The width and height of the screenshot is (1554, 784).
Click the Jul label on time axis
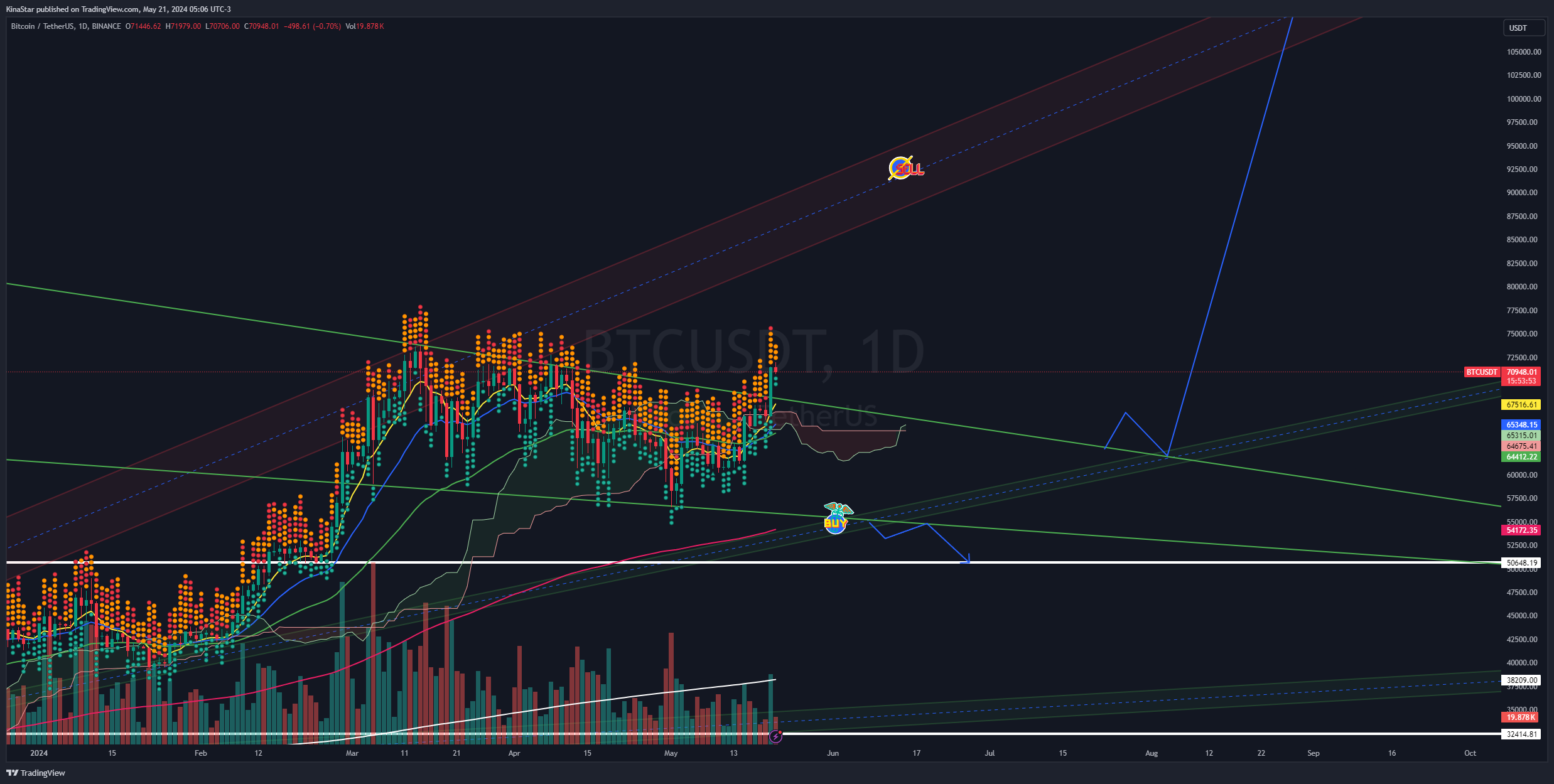[990, 753]
